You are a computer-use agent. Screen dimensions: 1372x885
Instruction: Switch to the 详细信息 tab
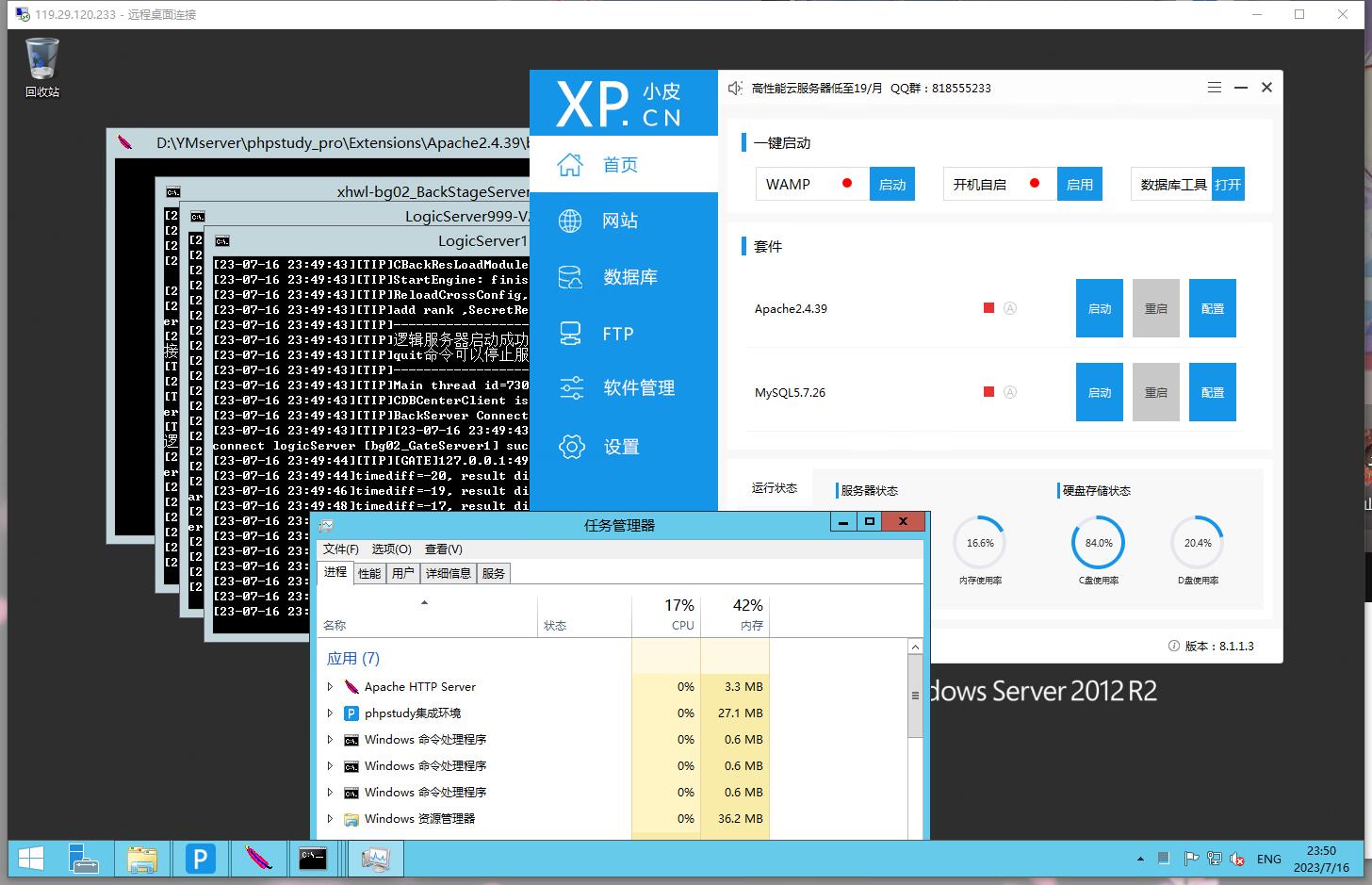tap(448, 573)
